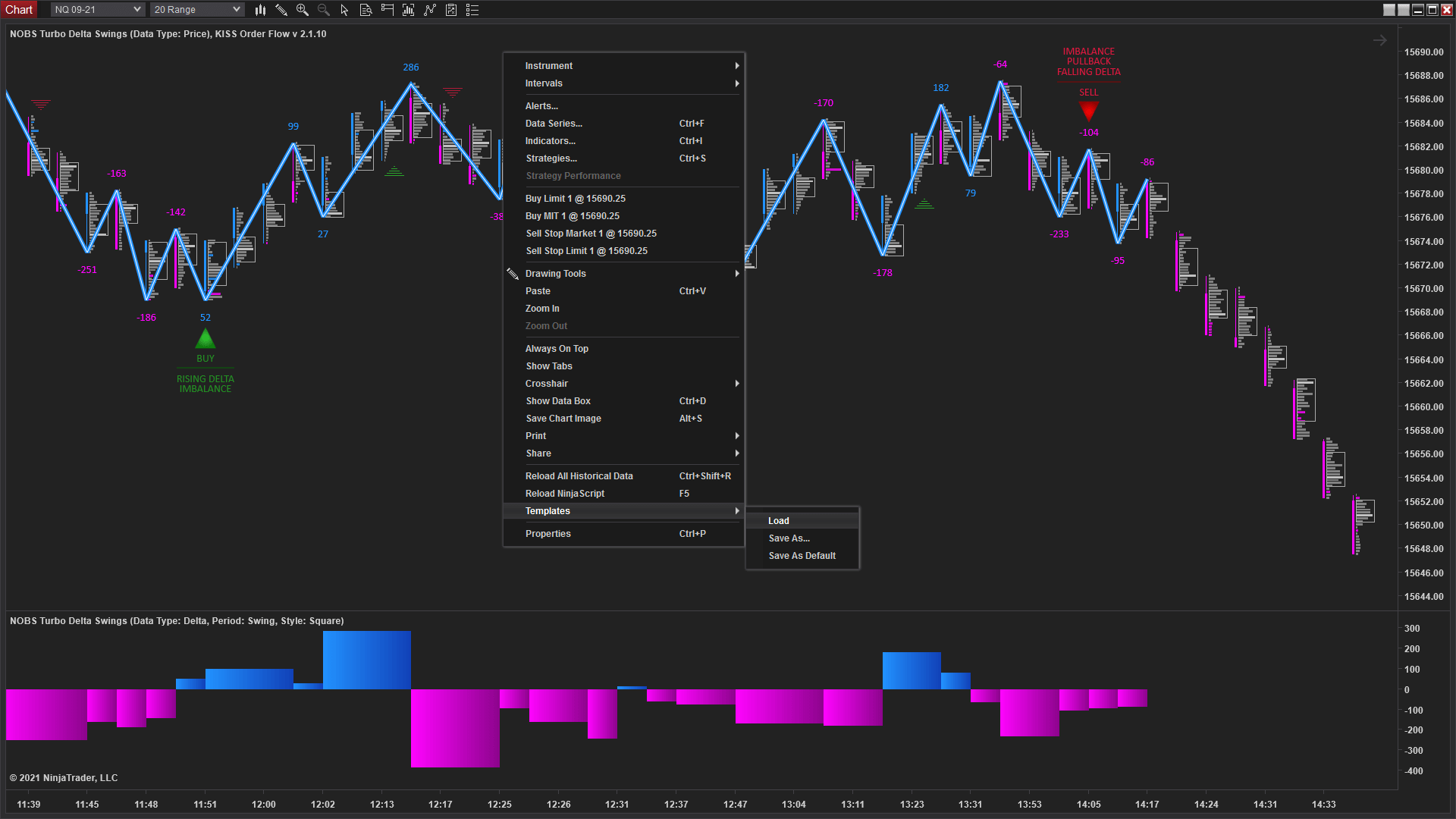The width and height of the screenshot is (1456, 819).
Task: Expand the Templates submenu
Action: click(624, 511)
